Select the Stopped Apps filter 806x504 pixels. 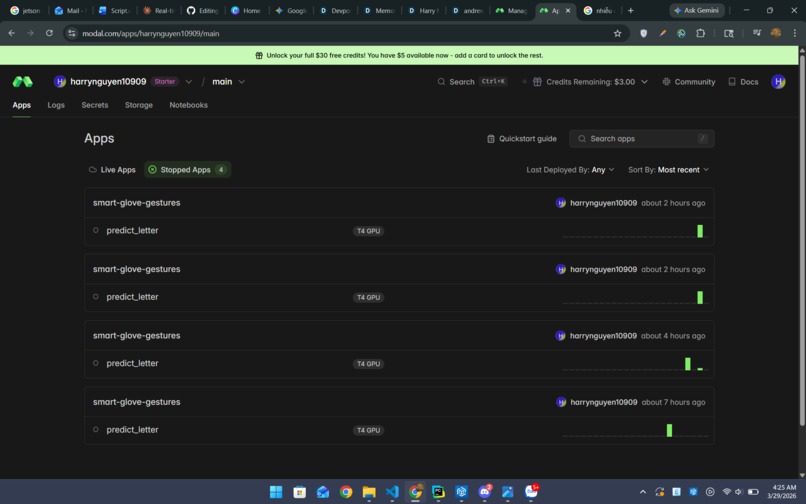(187, 170)
